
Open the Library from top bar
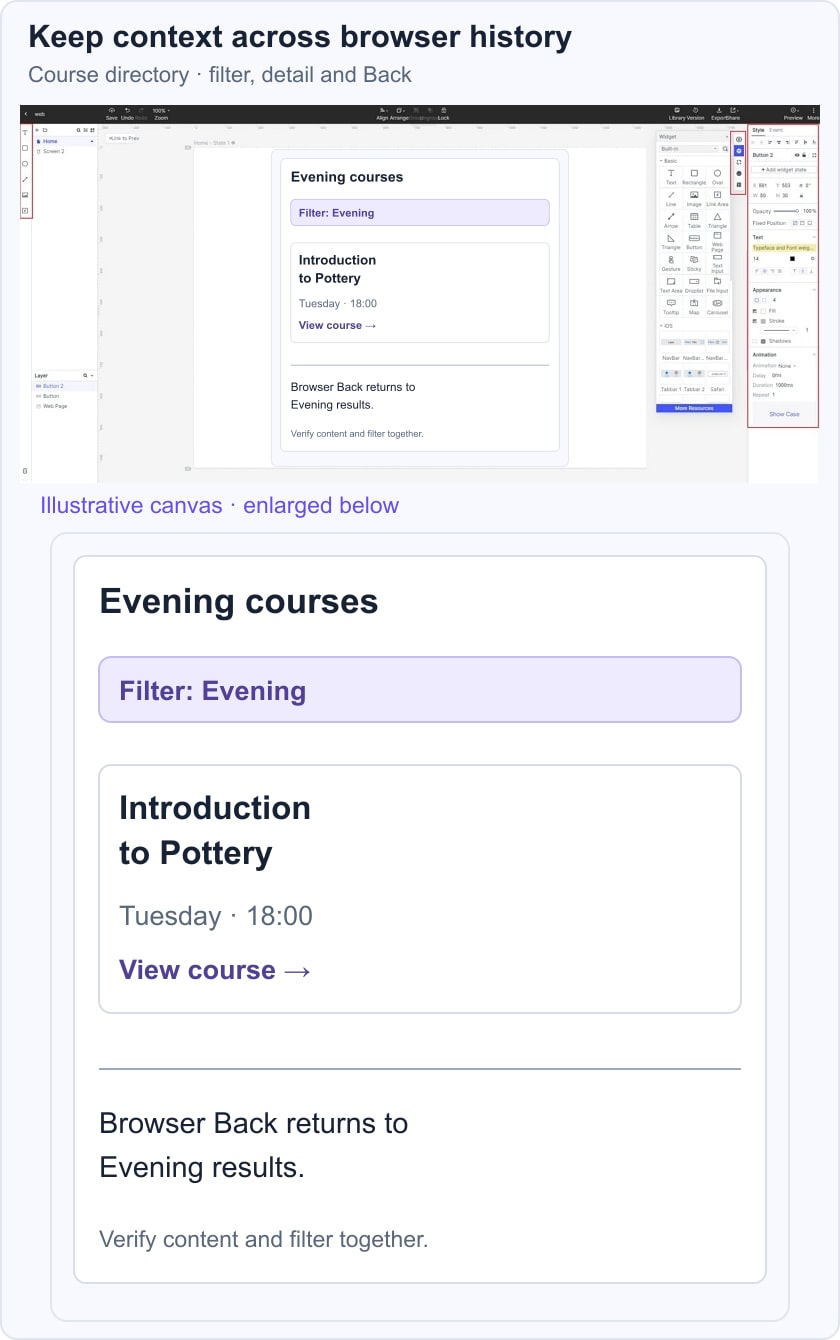677,113
